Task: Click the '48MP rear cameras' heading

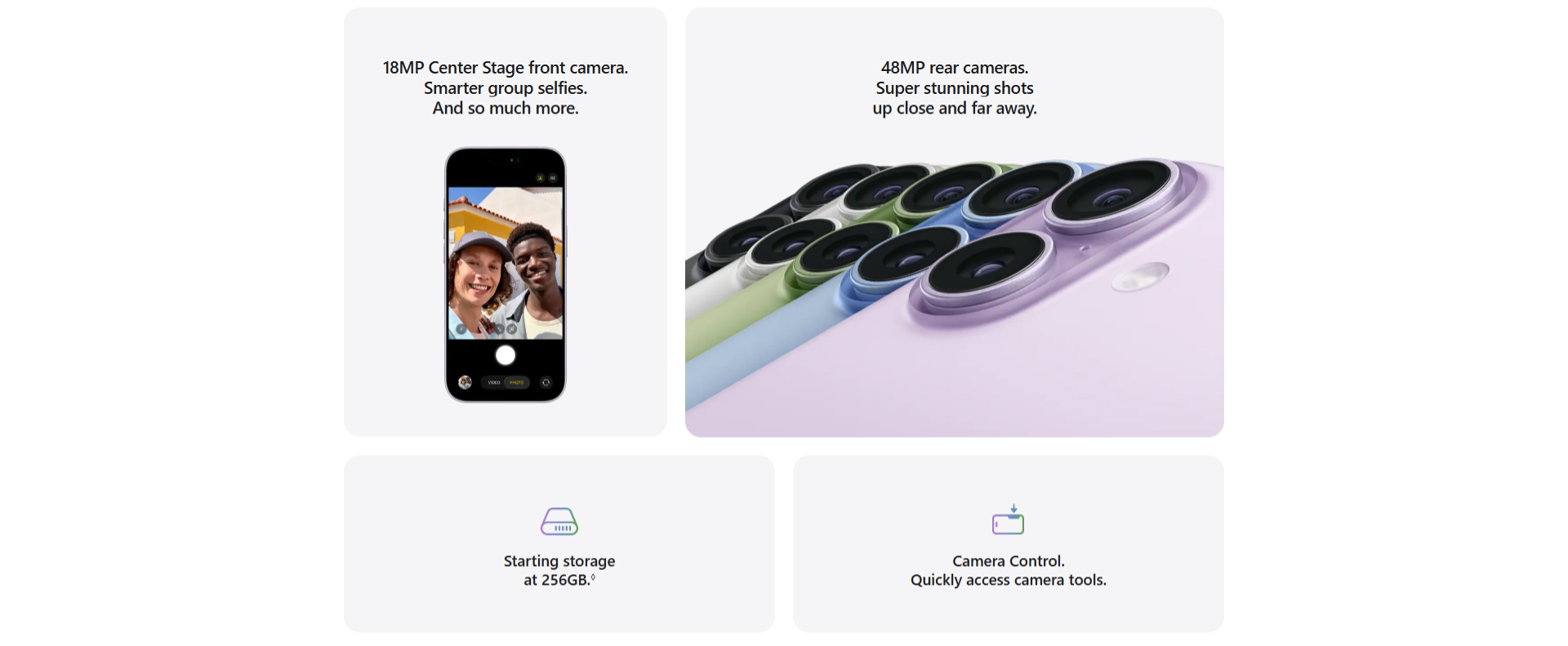Action: point(955,68)
